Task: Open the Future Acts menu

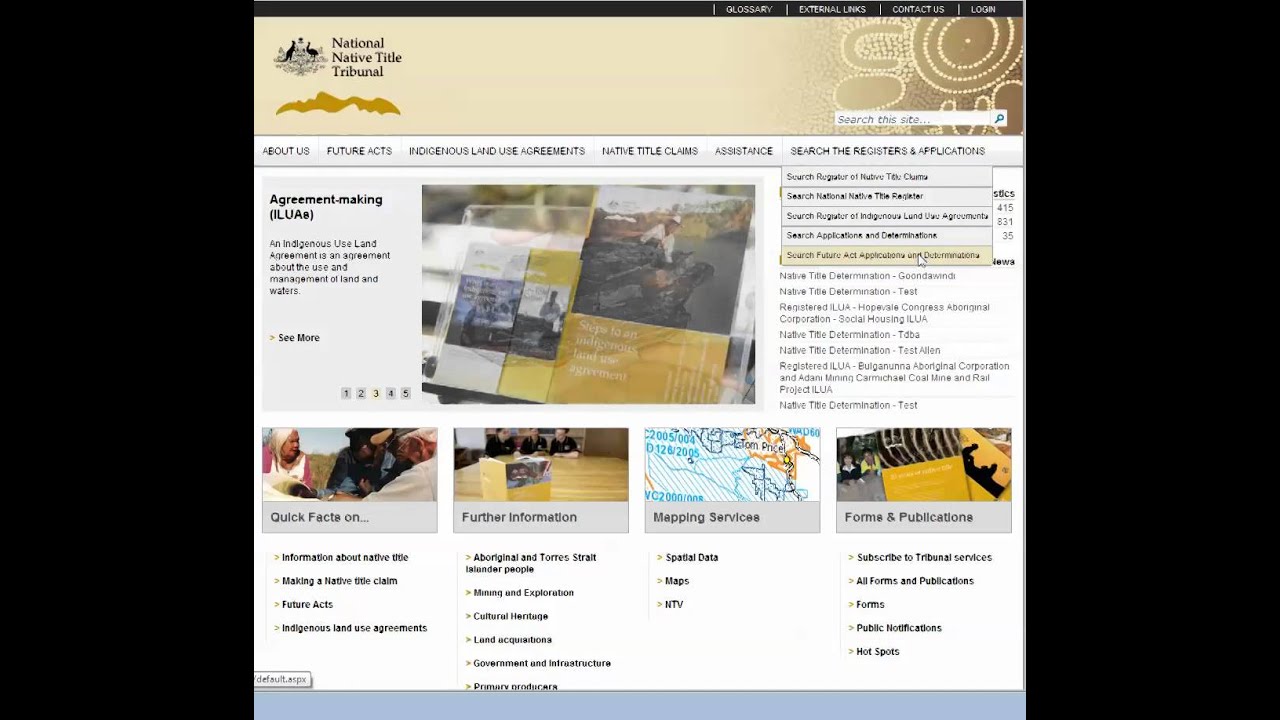Action: tap(359, 151)
